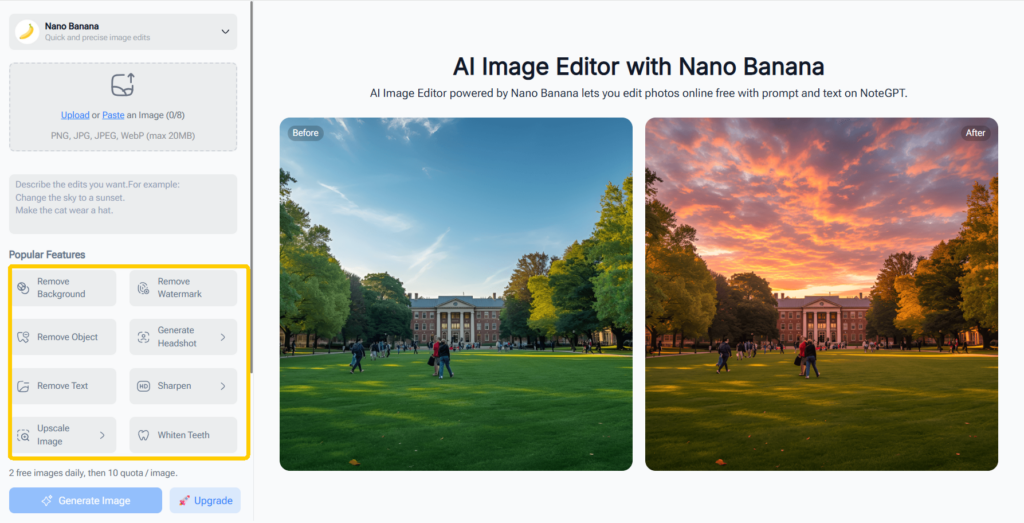Image resolution: width=1024 pixels, height=523 pixels.
Task: Open the Nano Banana model dropdown
Action: [225, 32]
